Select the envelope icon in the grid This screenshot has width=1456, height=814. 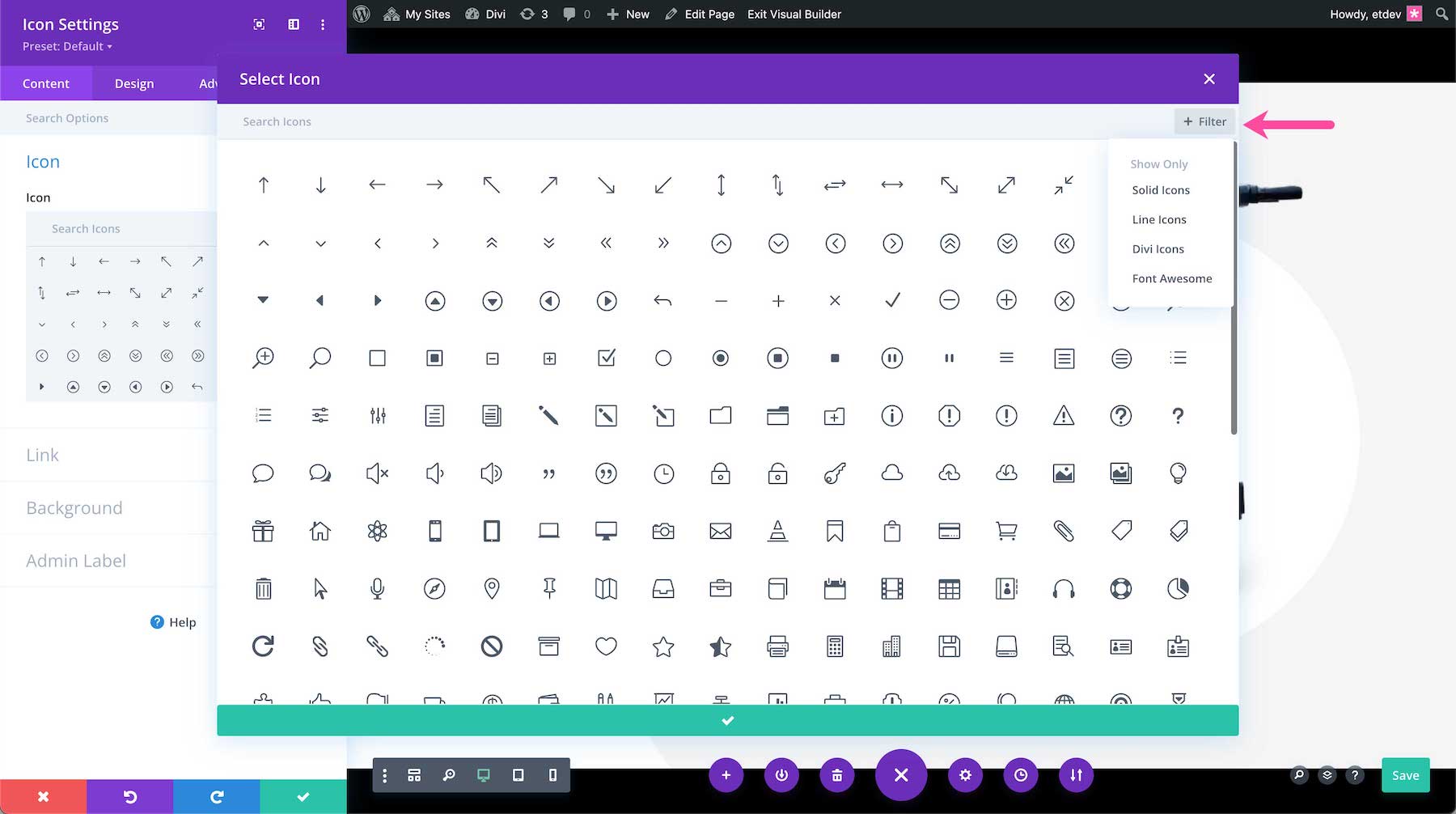coord(721,531)
